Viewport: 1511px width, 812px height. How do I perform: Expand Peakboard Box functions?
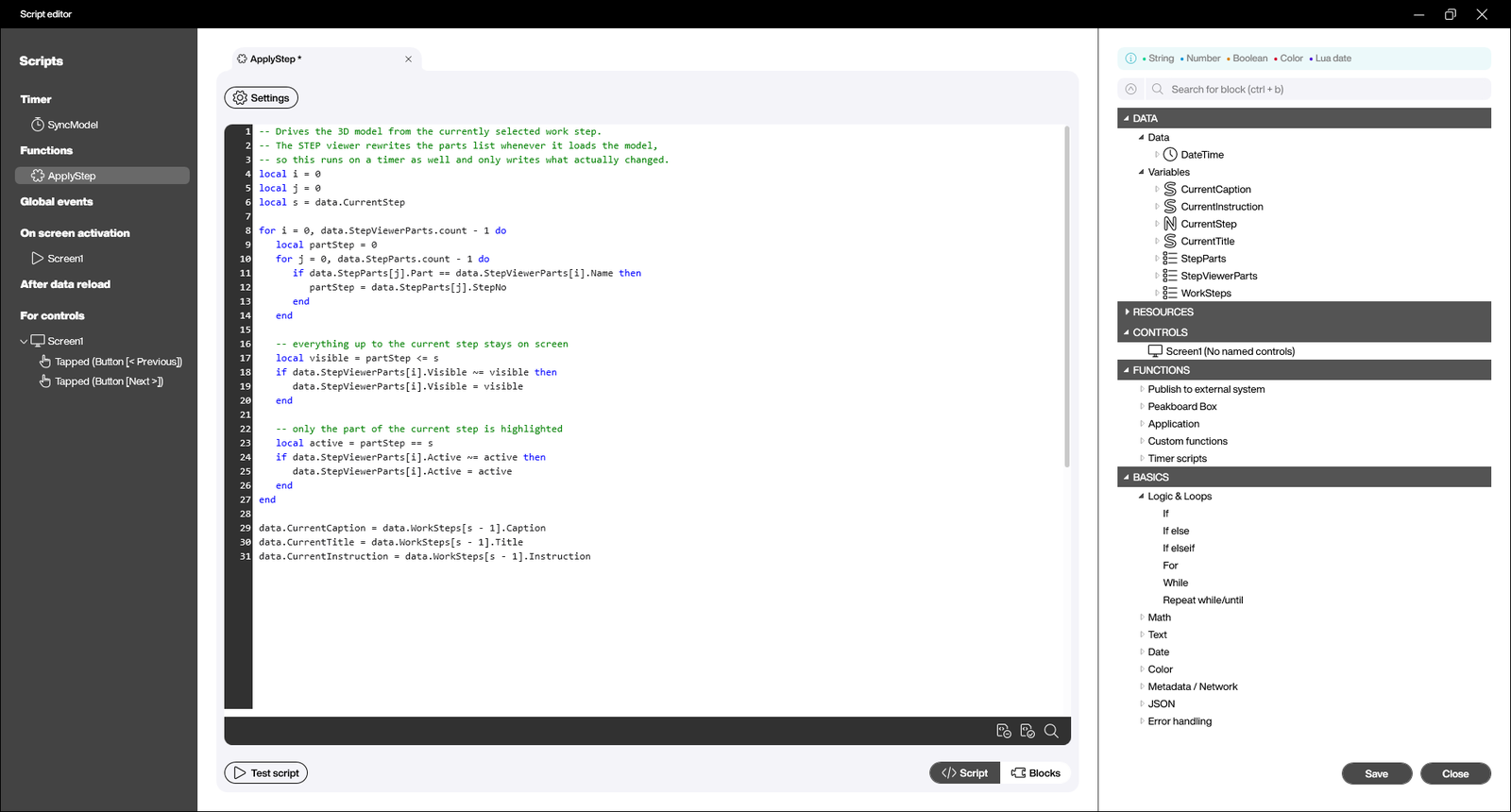click(x=1141, y=407)
